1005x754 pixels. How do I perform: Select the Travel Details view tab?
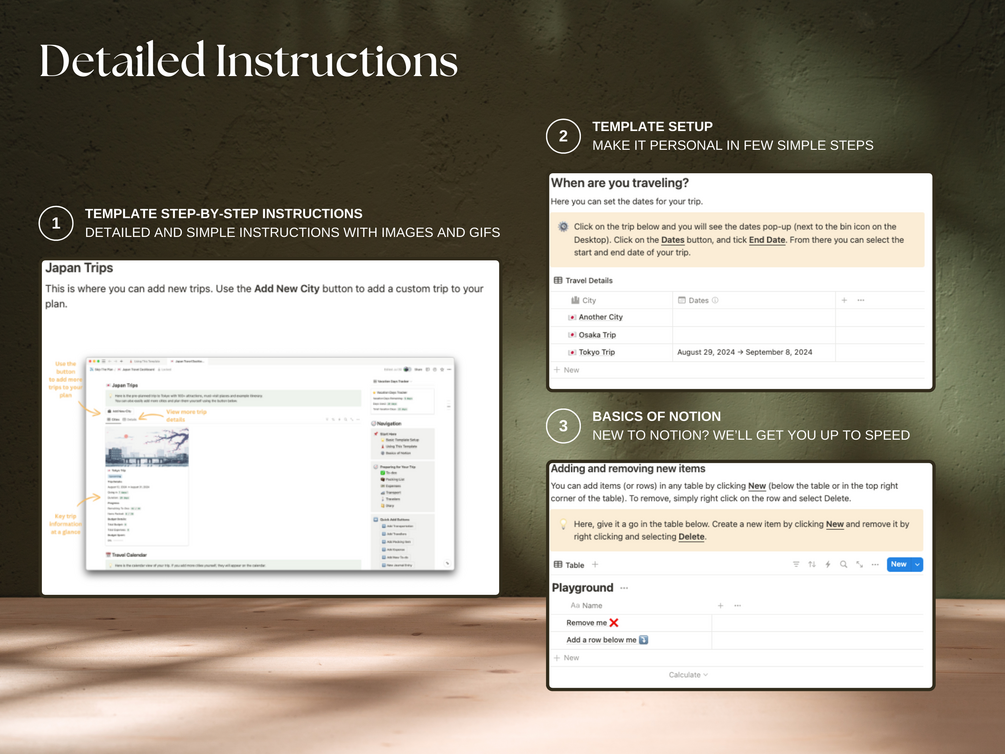[583, 280]
